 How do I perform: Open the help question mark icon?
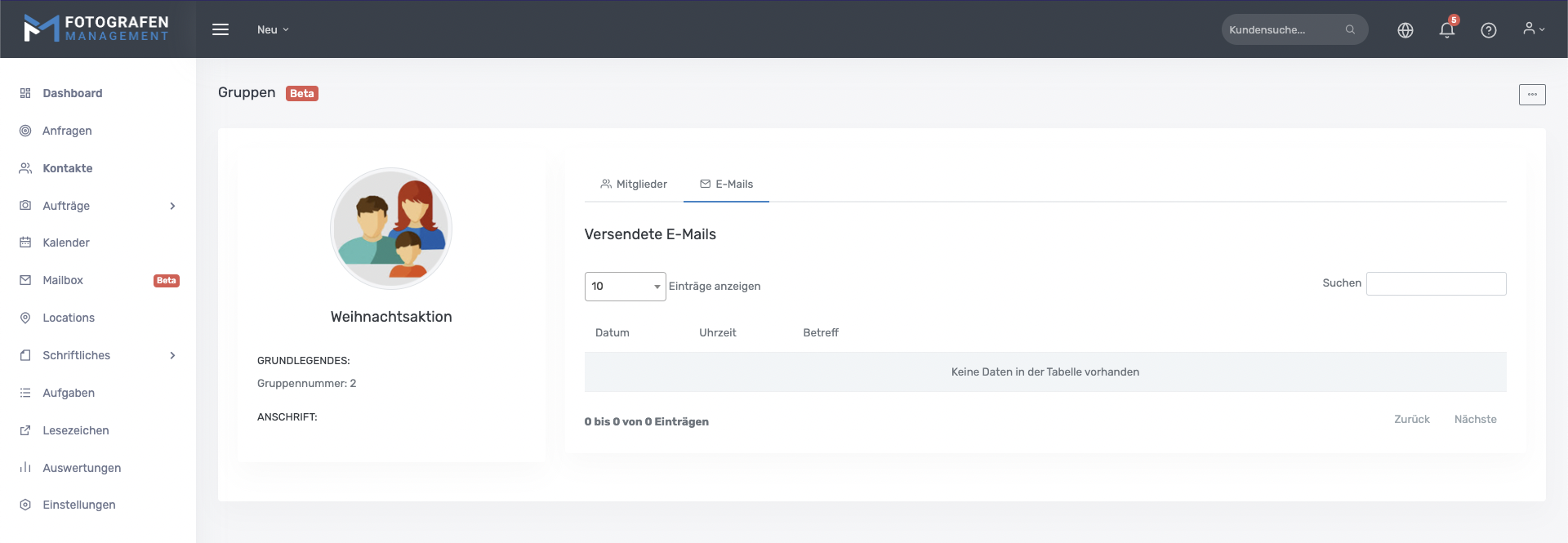tap(1489, 30)
